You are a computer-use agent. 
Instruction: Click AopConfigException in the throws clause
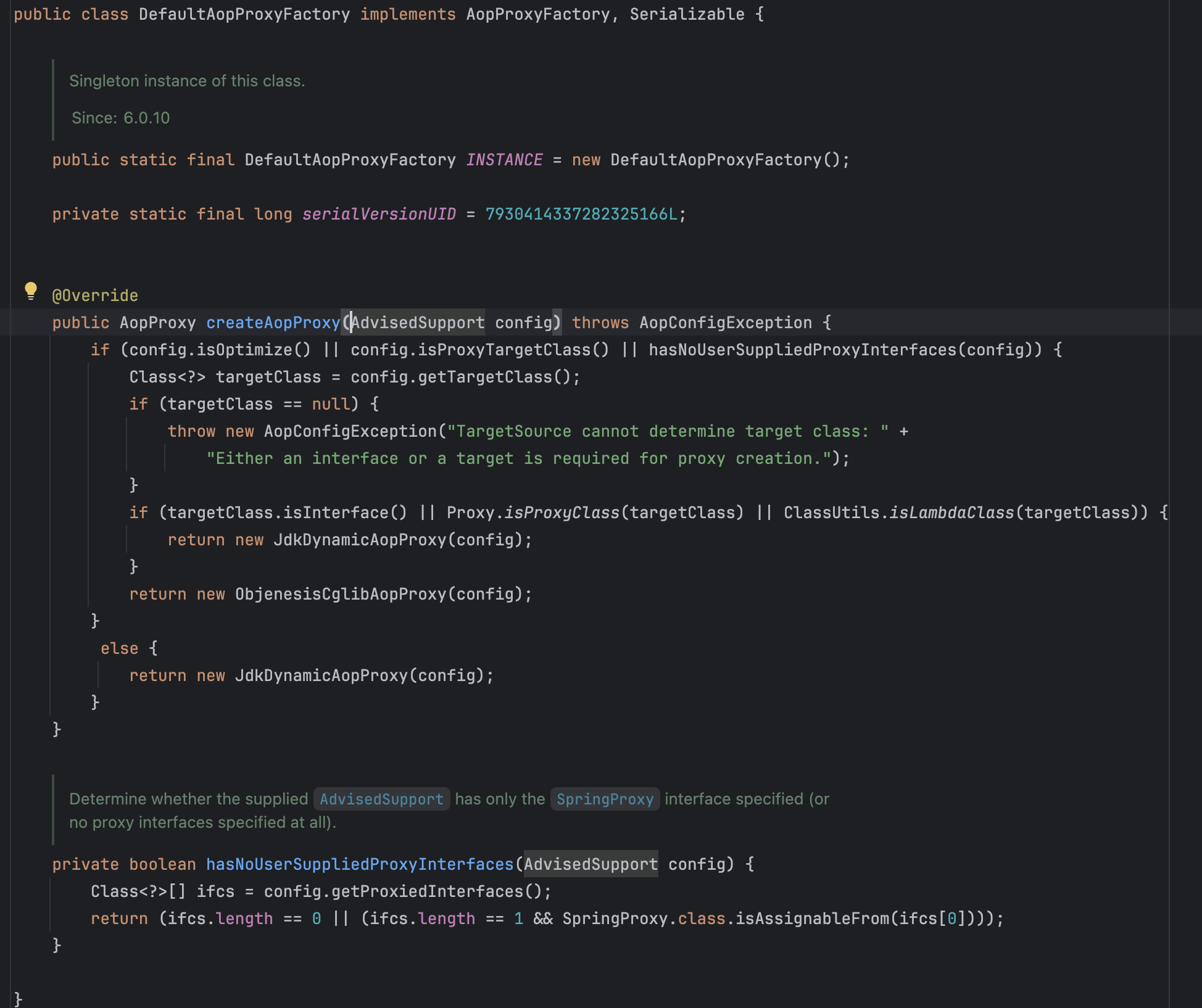click(x=726, y=323)
